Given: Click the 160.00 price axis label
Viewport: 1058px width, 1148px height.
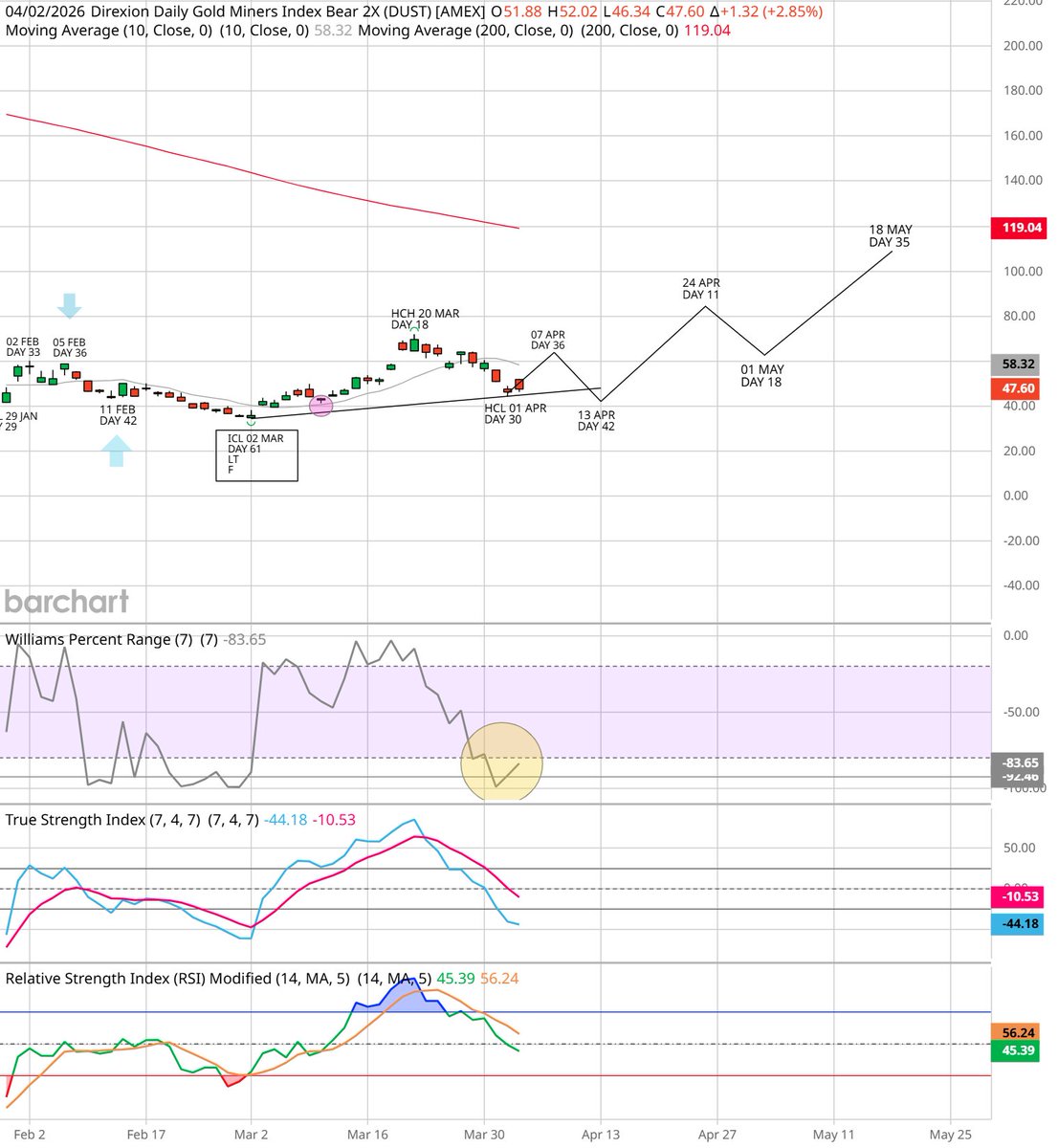Looking at the screenshot, I should [1022, 136].
